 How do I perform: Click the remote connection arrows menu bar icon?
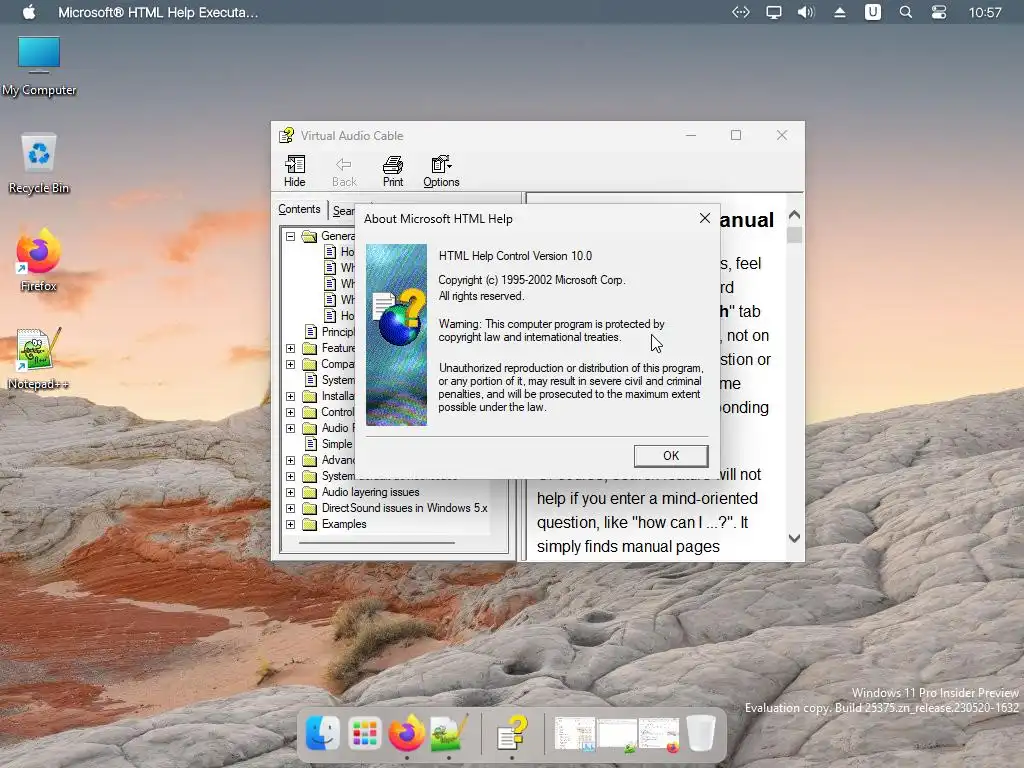click(x=741, y=12)
